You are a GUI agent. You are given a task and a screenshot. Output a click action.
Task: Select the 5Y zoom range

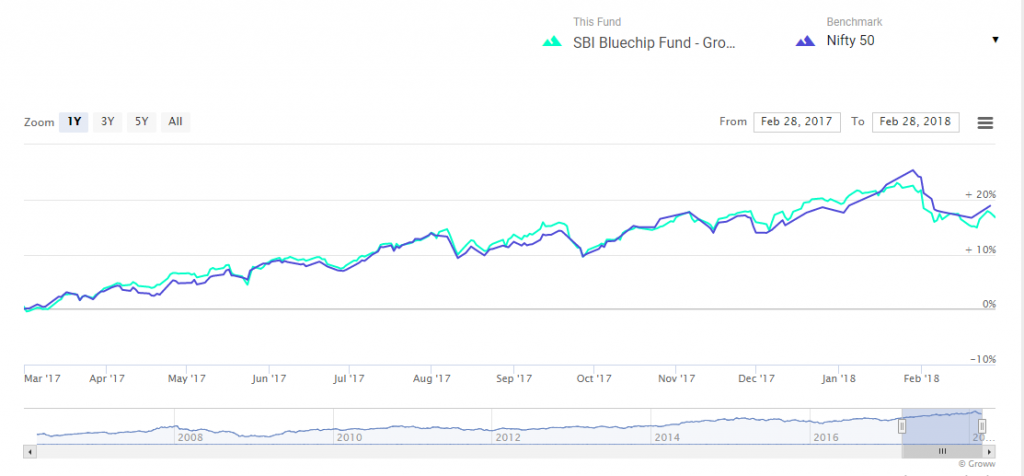click(142, 121)
